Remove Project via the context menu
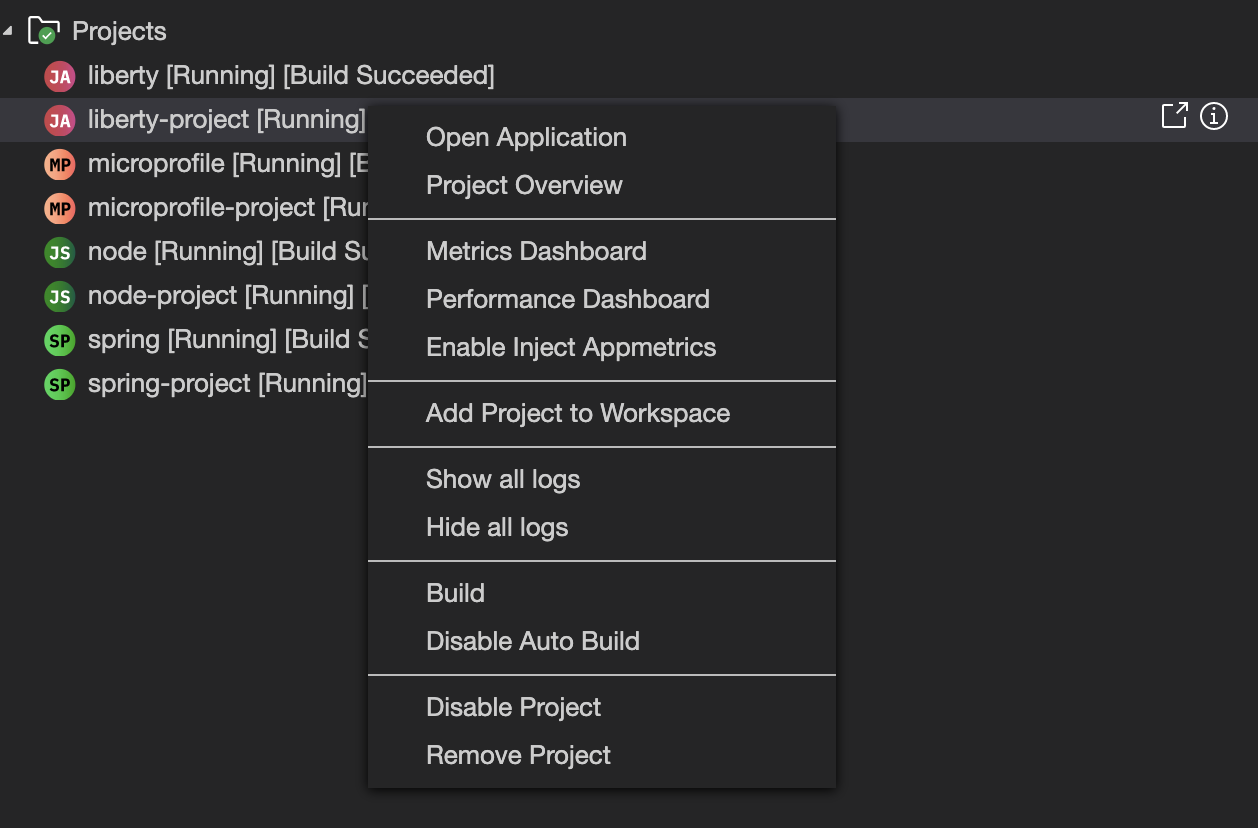The height and width of the screenshot is (828, 1258). [x=518, y=755]
